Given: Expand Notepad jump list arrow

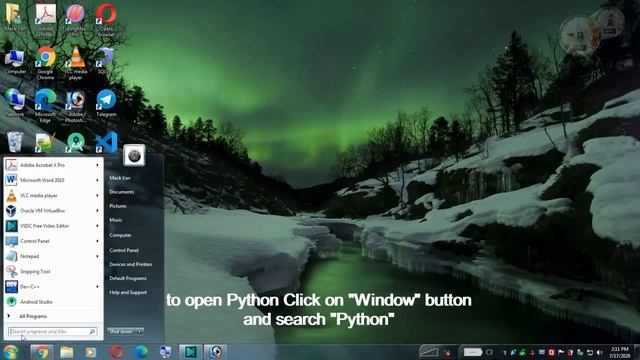Looking at the screenshot, I should coord(97,256).
